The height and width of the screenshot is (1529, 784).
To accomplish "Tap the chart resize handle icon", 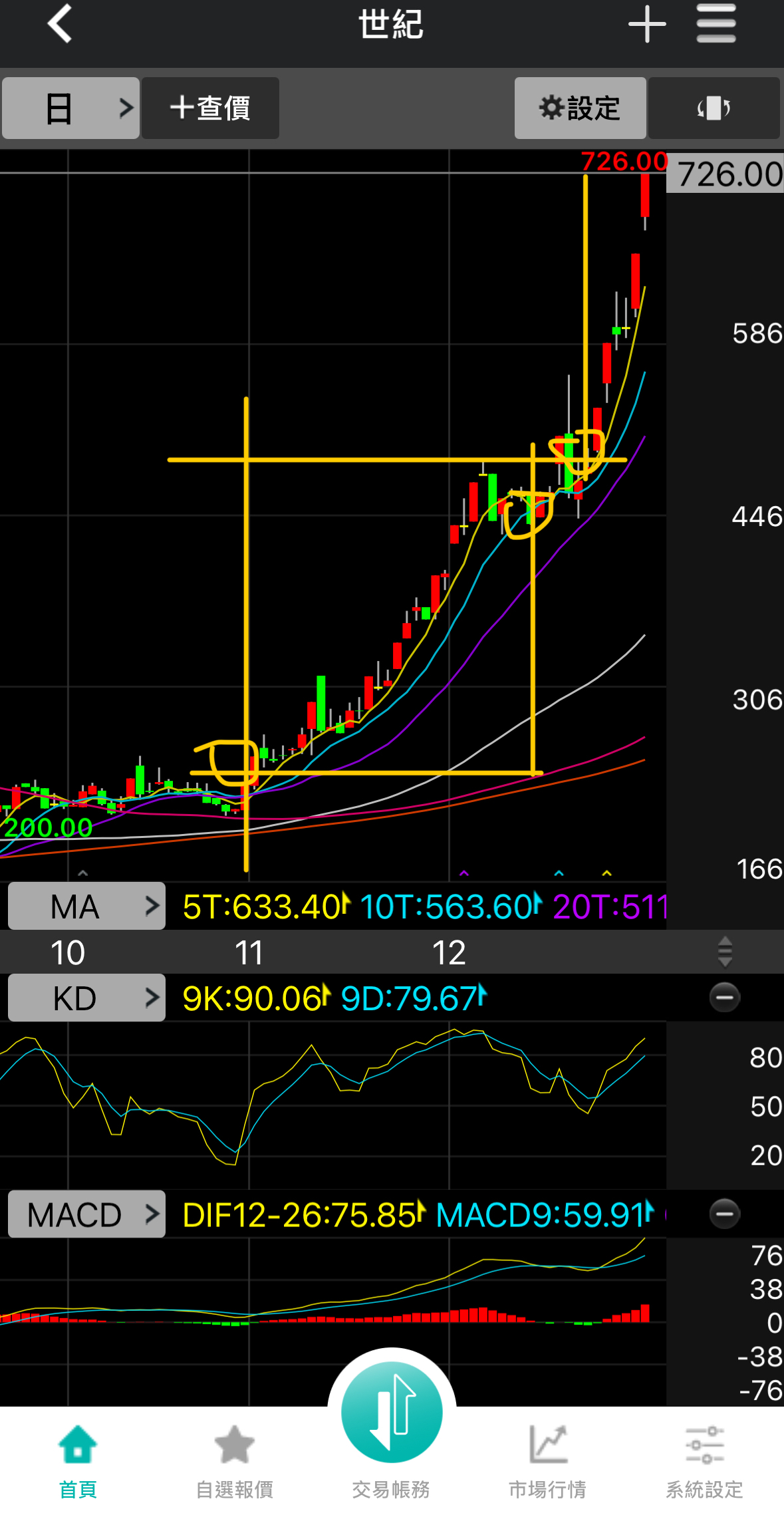I will coord(725,952).
